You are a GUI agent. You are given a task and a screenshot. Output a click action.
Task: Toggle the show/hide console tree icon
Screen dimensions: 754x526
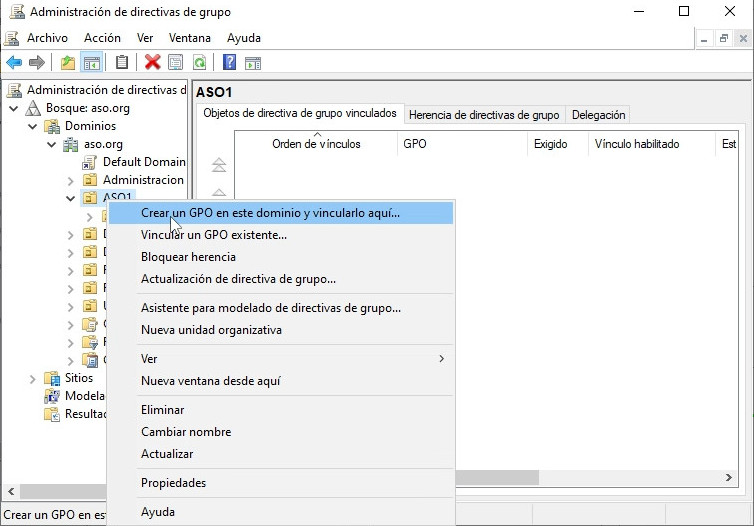point(91,62)
